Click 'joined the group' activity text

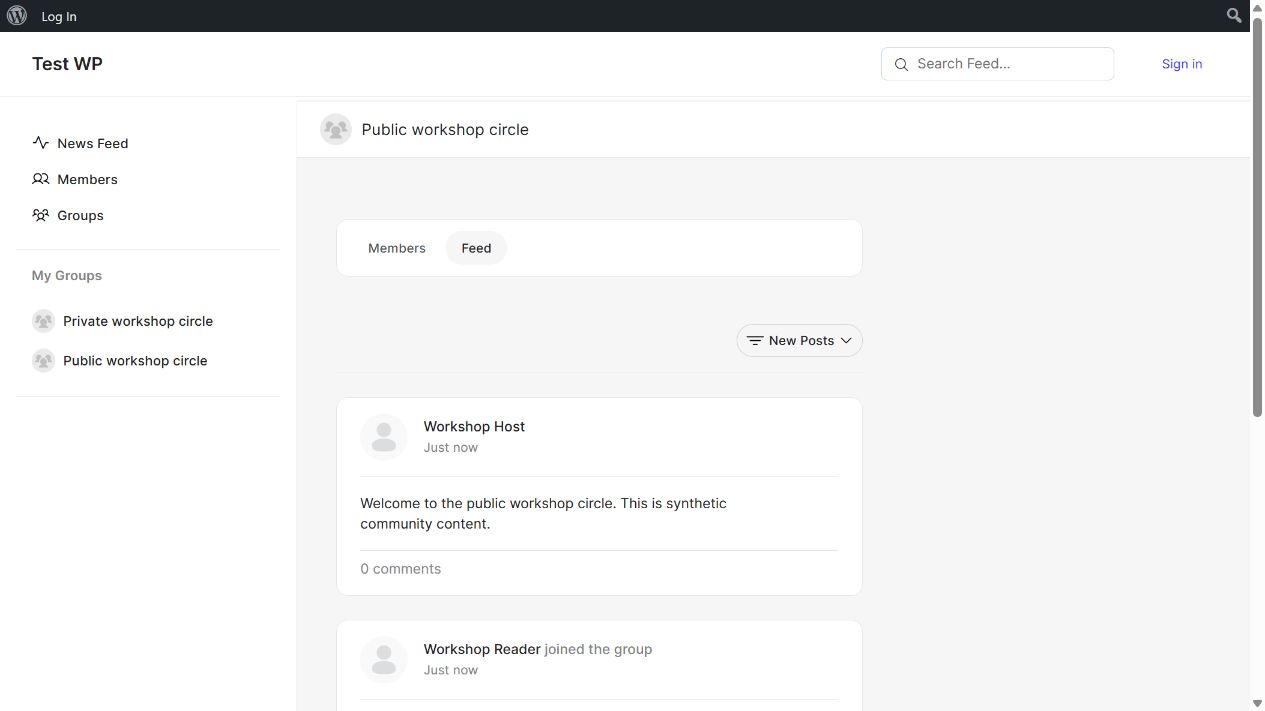(x=598, y=649)
